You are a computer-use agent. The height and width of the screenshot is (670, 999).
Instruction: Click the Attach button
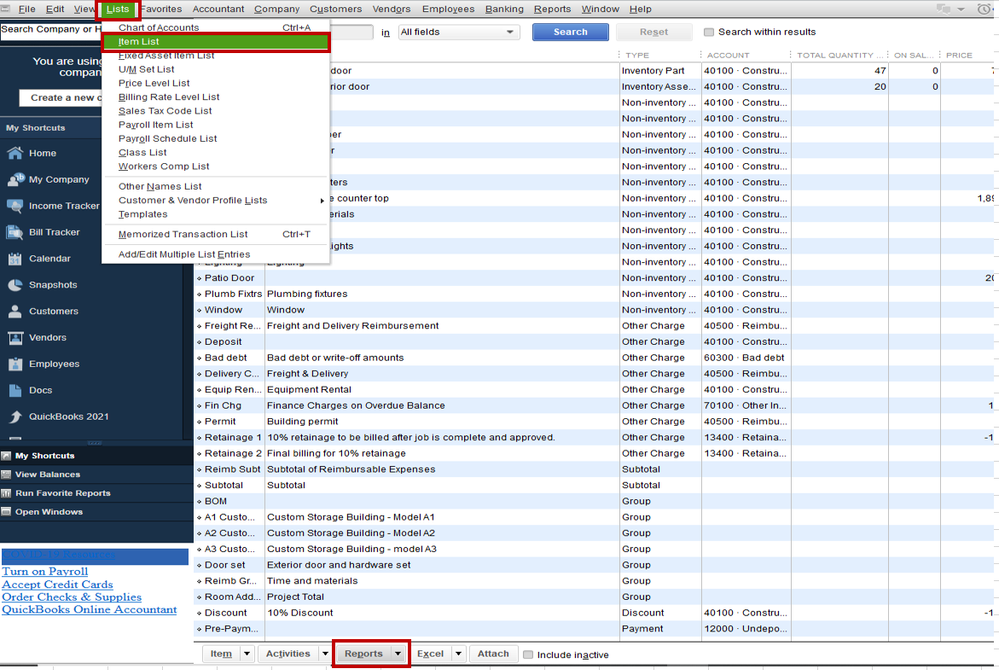click(493, 653)
